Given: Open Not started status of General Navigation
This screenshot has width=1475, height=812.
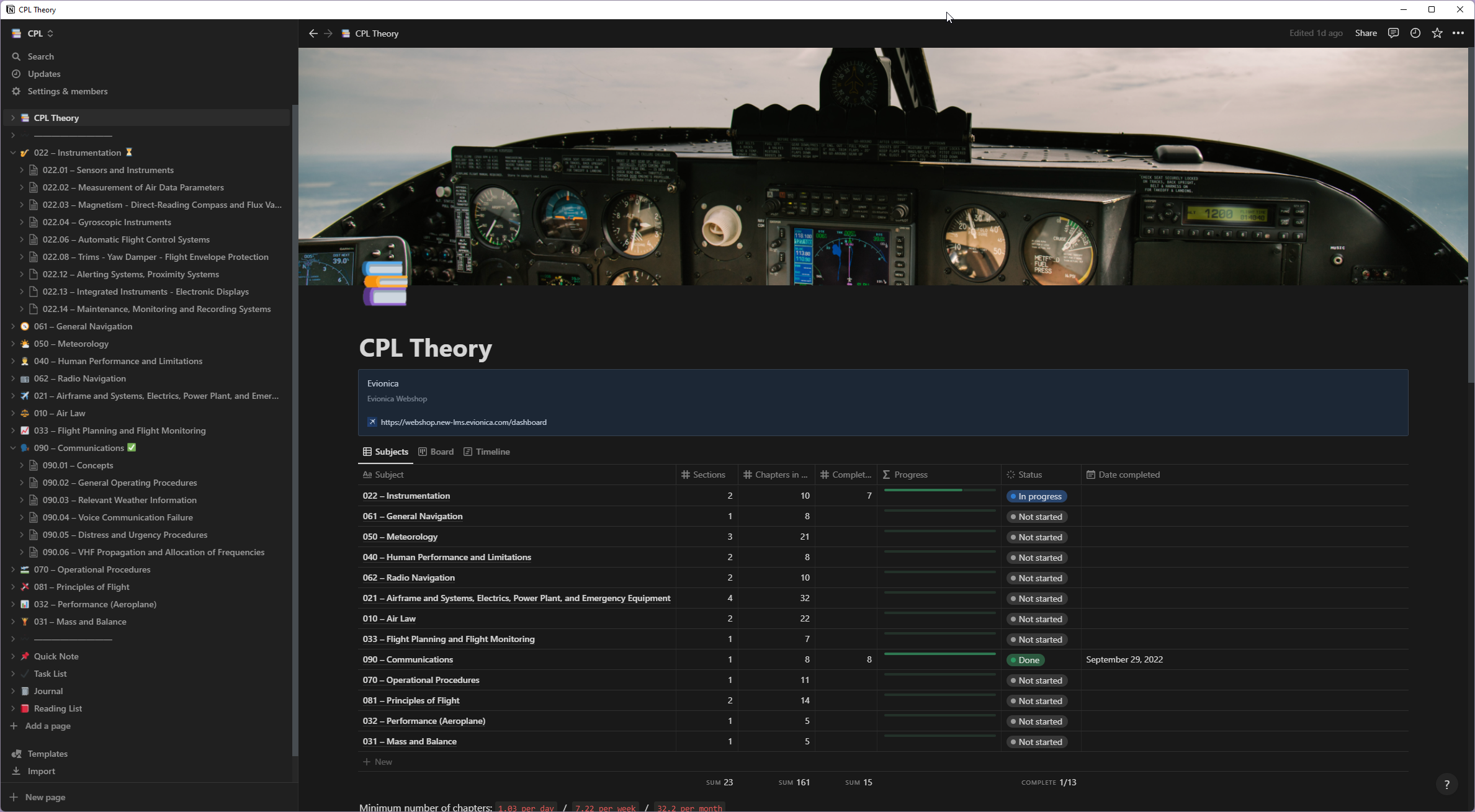Looking at the screenshot, I should tap(1036, 517).
